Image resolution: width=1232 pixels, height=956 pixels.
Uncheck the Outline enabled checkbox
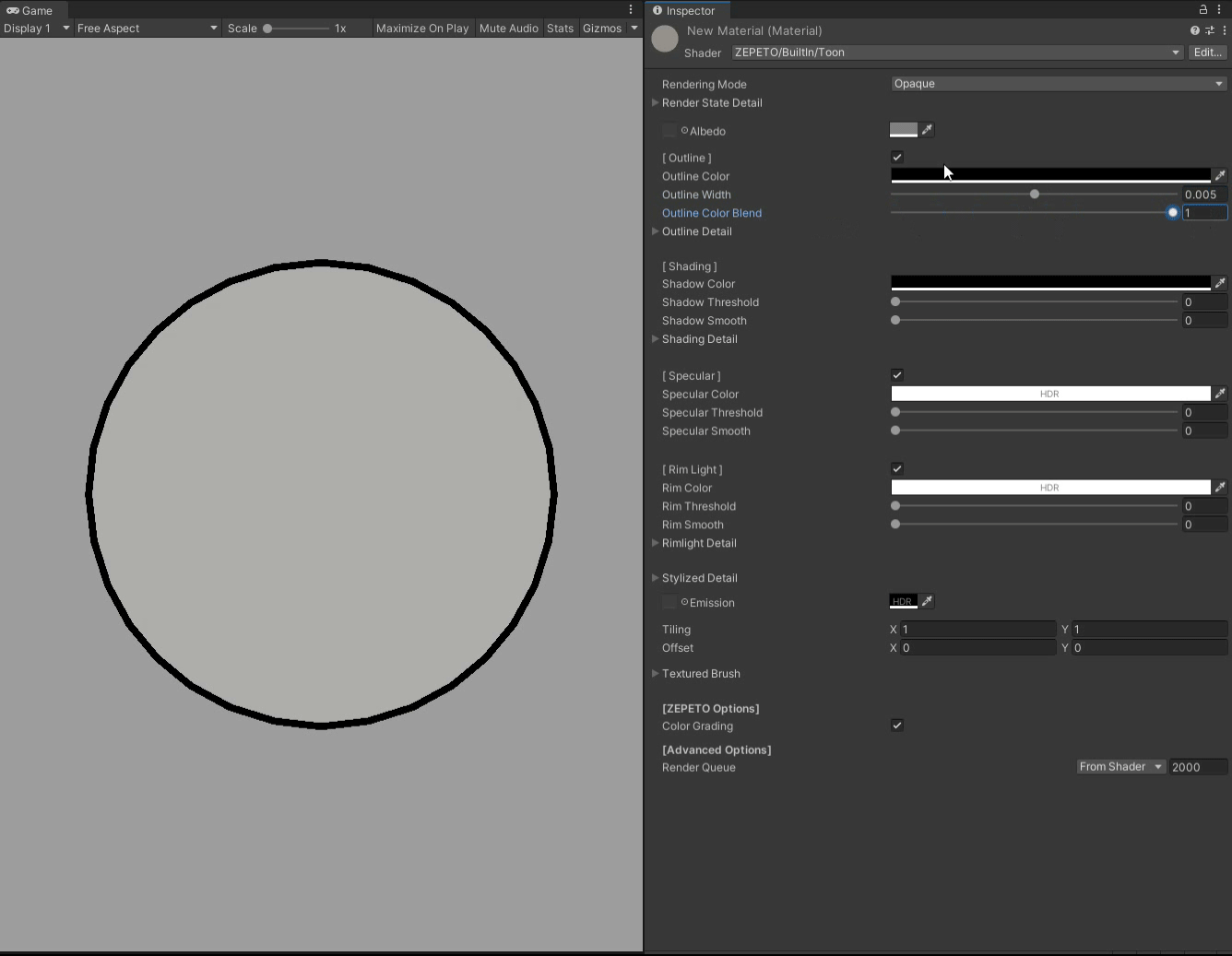896,157
